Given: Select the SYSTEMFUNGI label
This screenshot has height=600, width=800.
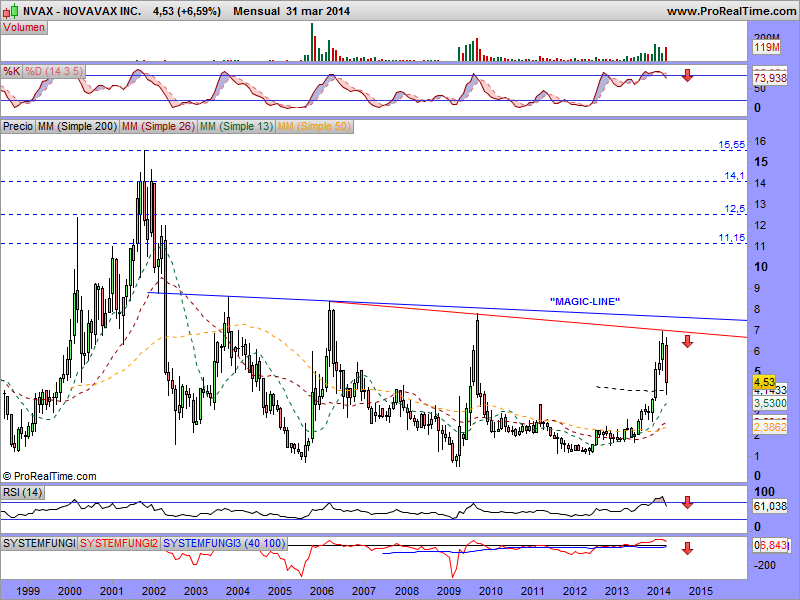Looking at the screenshot, I should pyautogui.click(x=39, y=544).
